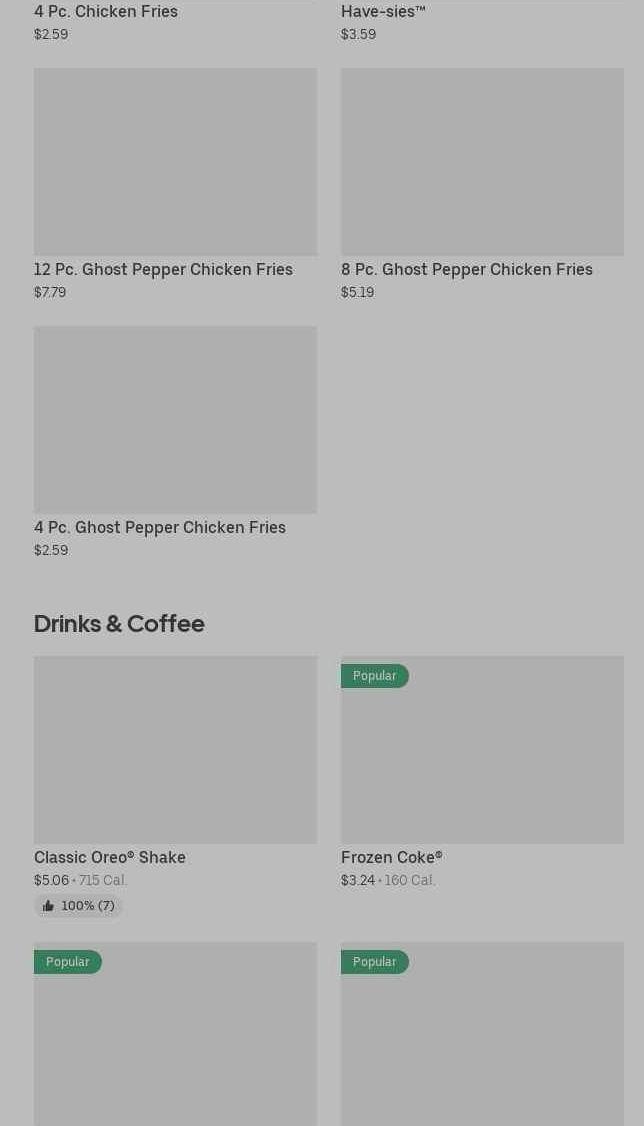Click the 4 Pc. Chicken Fries title
This screenshot has height=1126, width=644.
(106, 12)
